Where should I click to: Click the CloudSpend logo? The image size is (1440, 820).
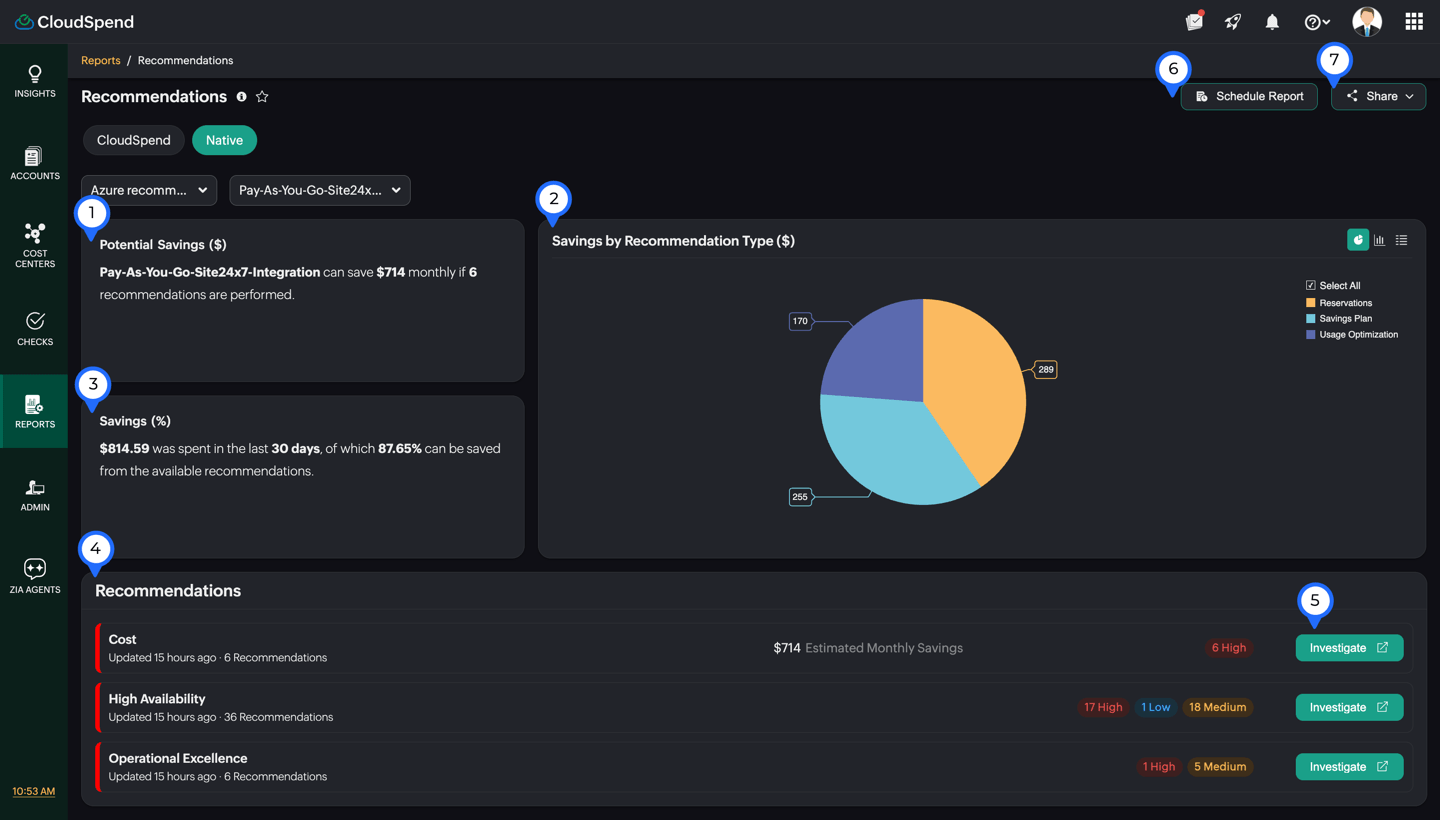tap(74, 22)
